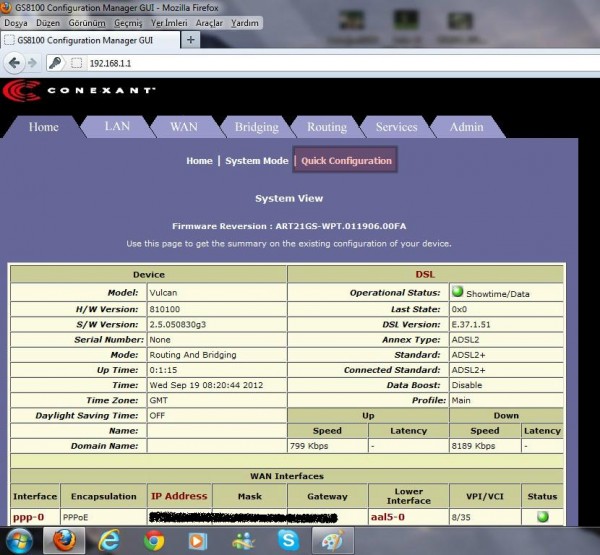Open the Quick Configuration link

[x=346, y=161]
